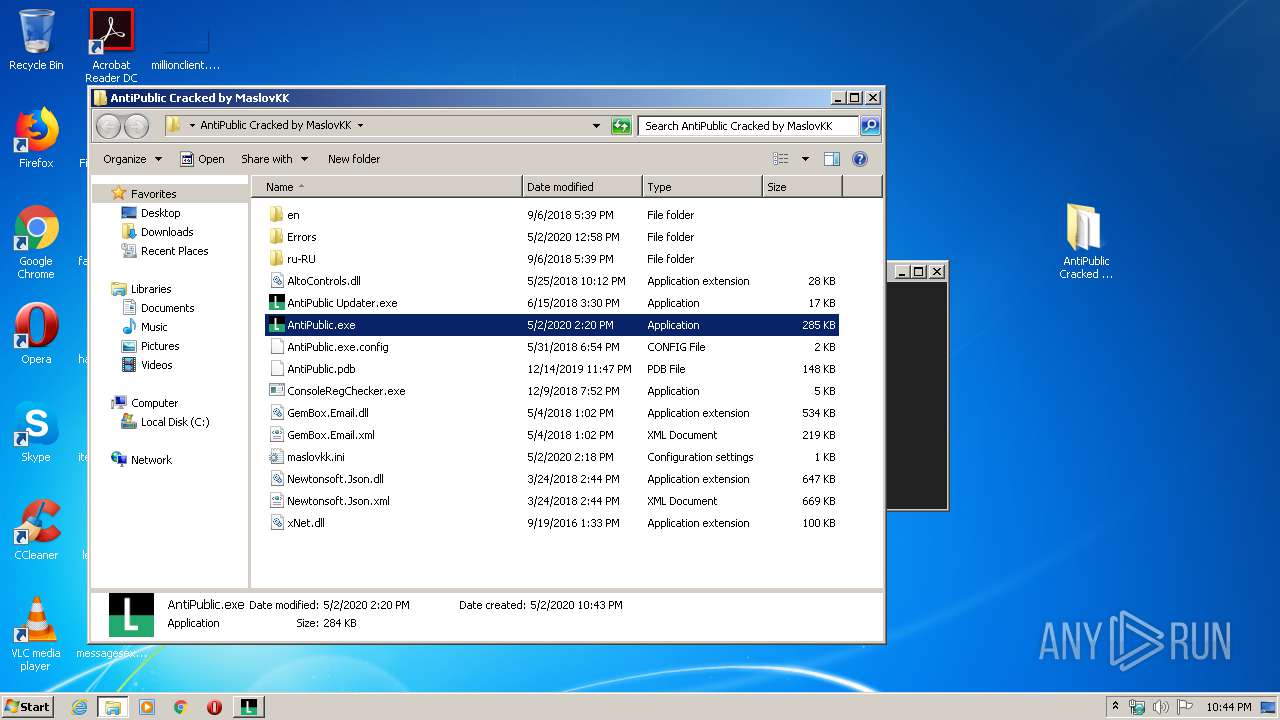Select Network in navigation pane

[x=142, y=460]
